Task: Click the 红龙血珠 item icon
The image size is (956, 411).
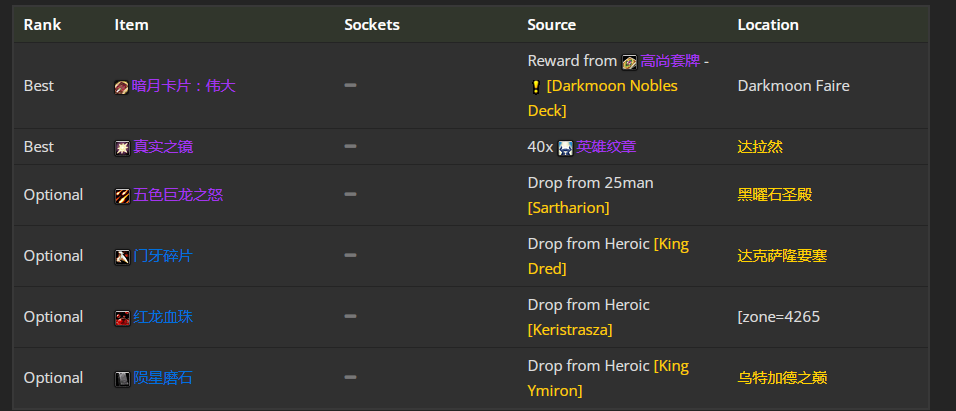Action: (x=122, y=318)
